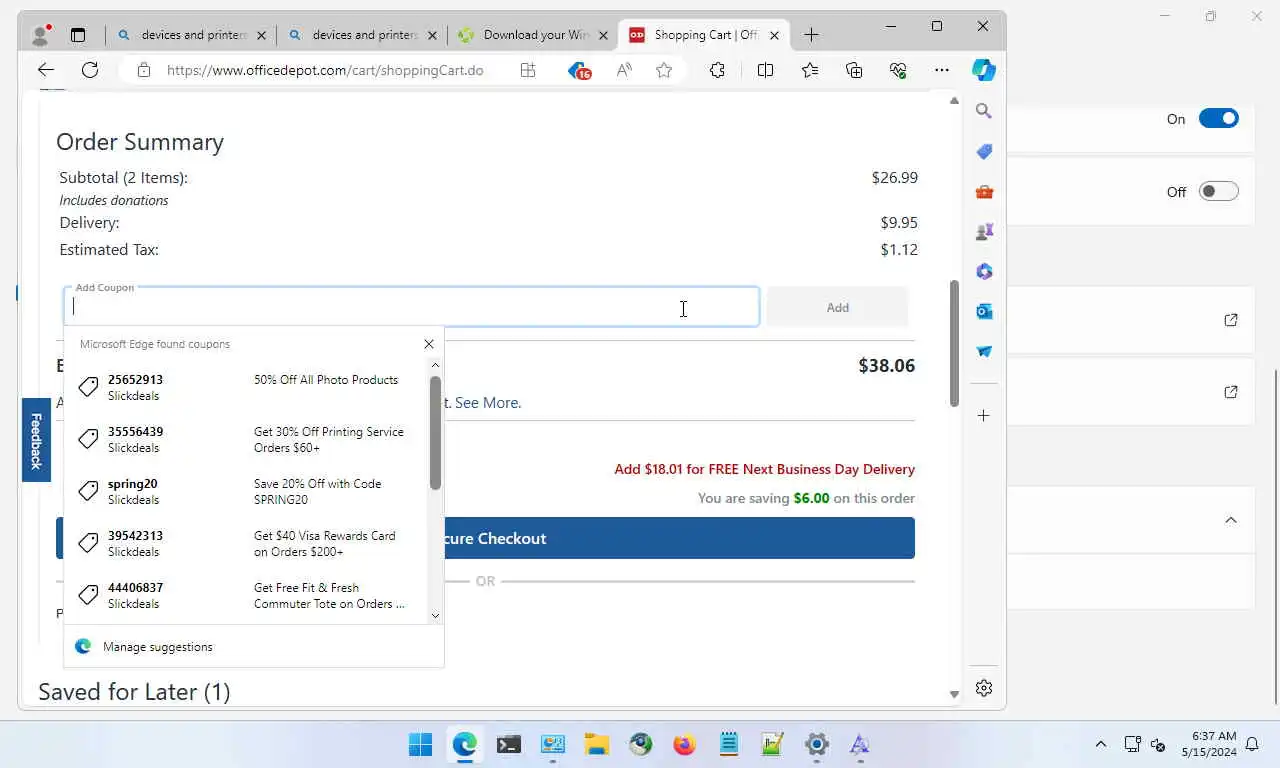Open Firefox from the taskbar
Screen dimensions: 1280x768
(x=685, y=744)
